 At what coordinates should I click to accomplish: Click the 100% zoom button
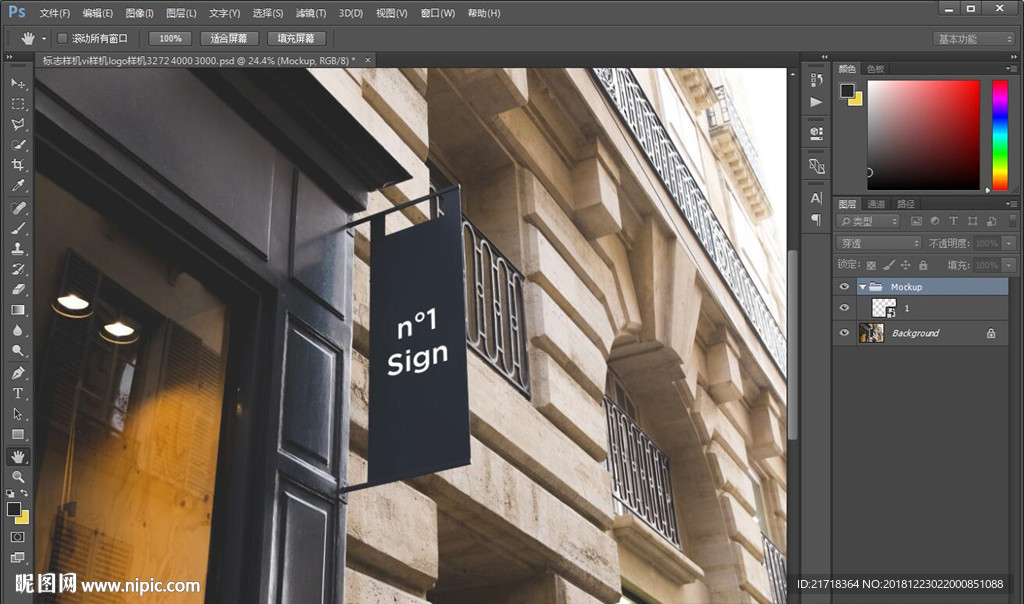click(170, 39)
